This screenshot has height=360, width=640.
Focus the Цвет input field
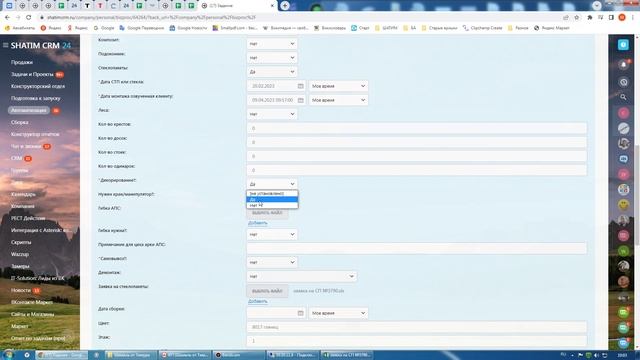[417, 327]
